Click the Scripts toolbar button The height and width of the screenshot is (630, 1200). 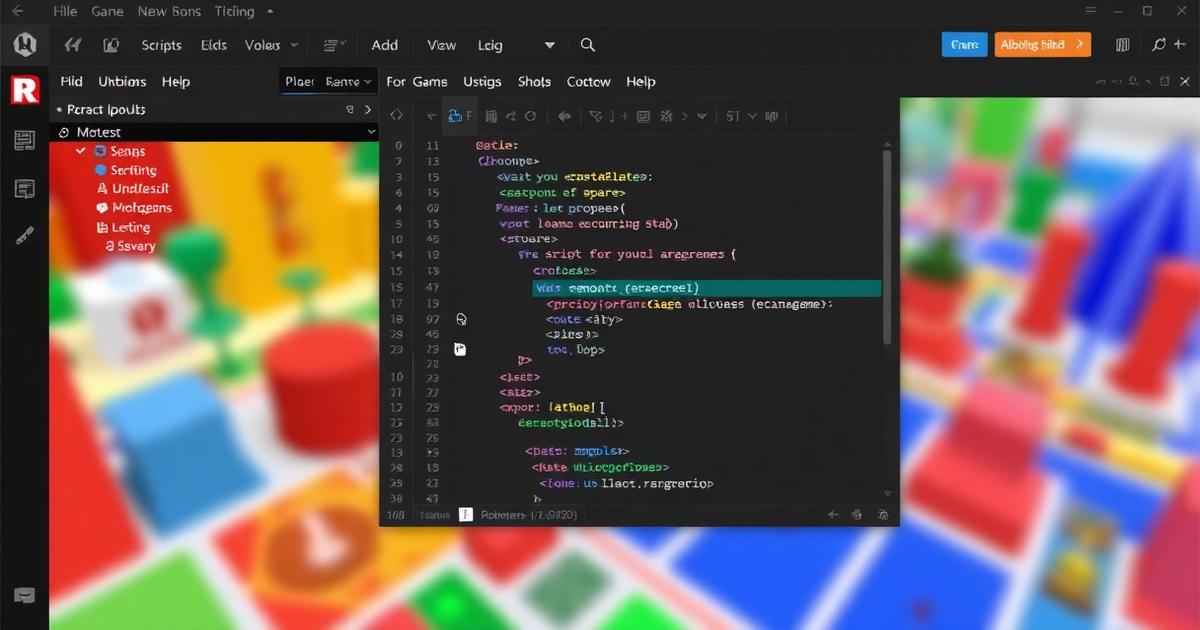pyautogui.click(x=161, y=45)
